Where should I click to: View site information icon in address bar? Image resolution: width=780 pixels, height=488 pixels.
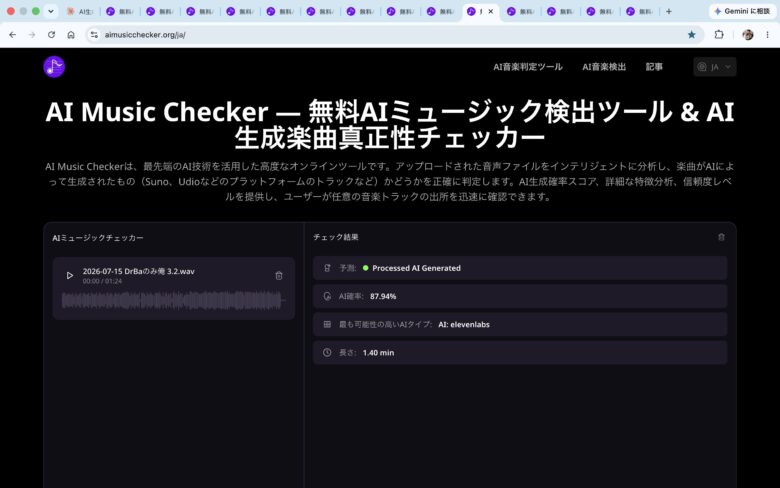(94, 35)
